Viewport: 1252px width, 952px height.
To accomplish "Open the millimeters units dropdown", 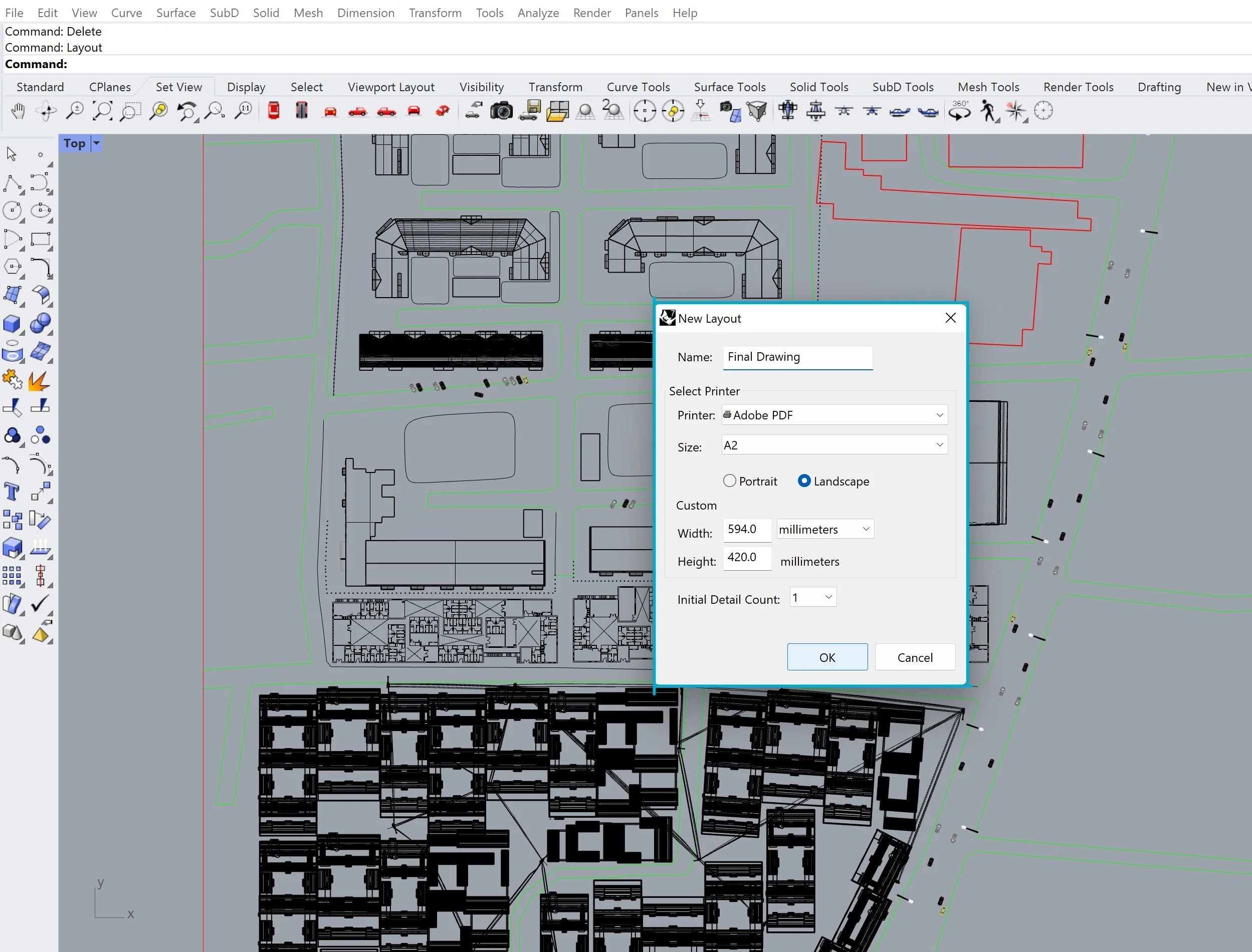I will [x=824, y=529].
